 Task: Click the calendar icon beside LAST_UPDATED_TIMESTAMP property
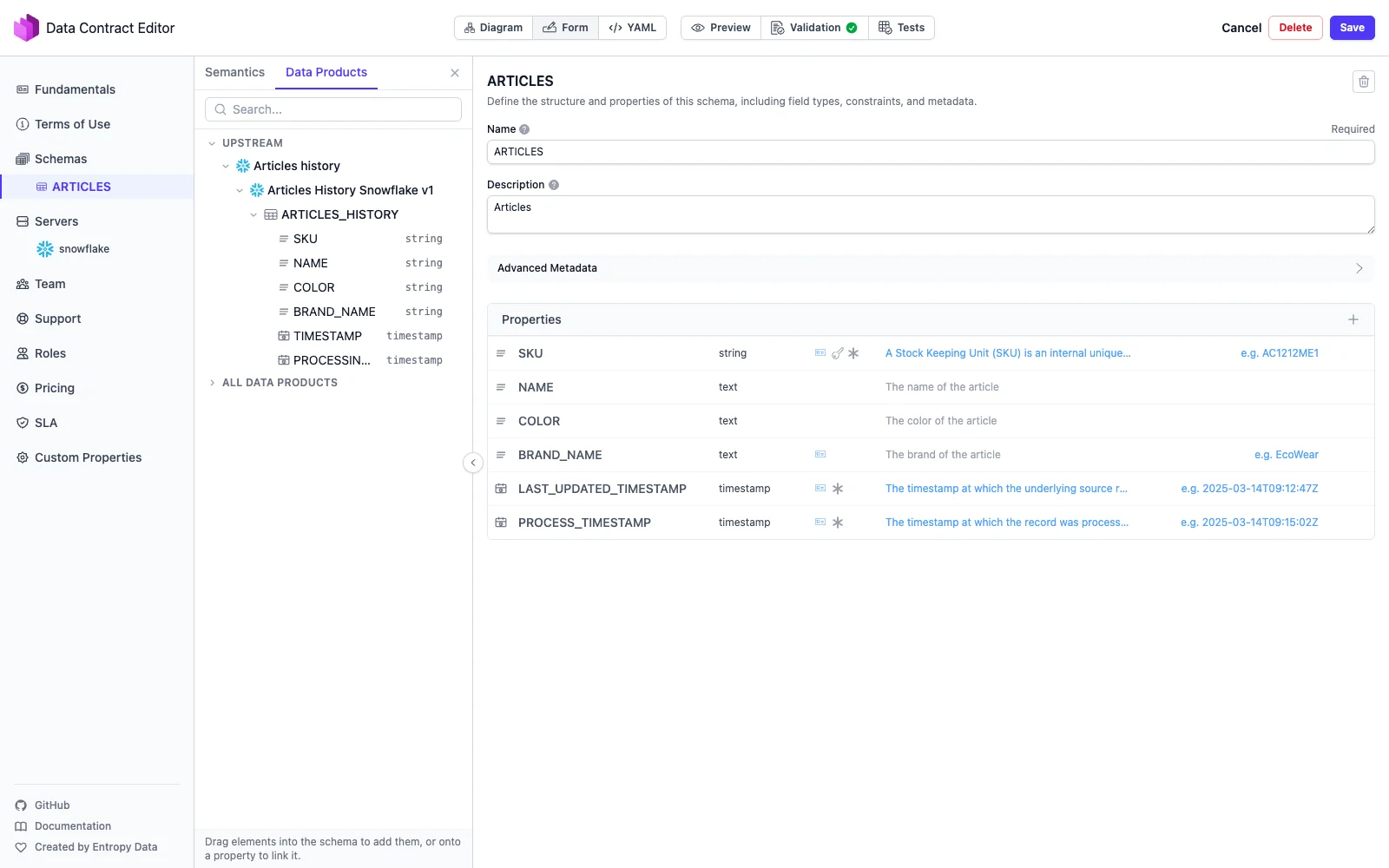point(501,489)
